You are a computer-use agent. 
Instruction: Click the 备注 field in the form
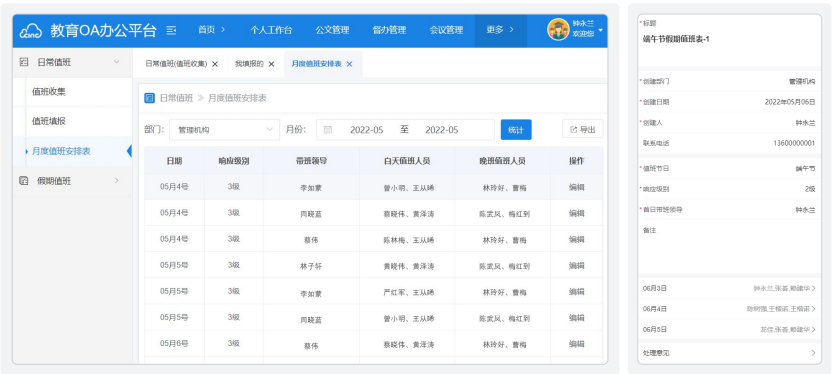click(x=729, y=249)
